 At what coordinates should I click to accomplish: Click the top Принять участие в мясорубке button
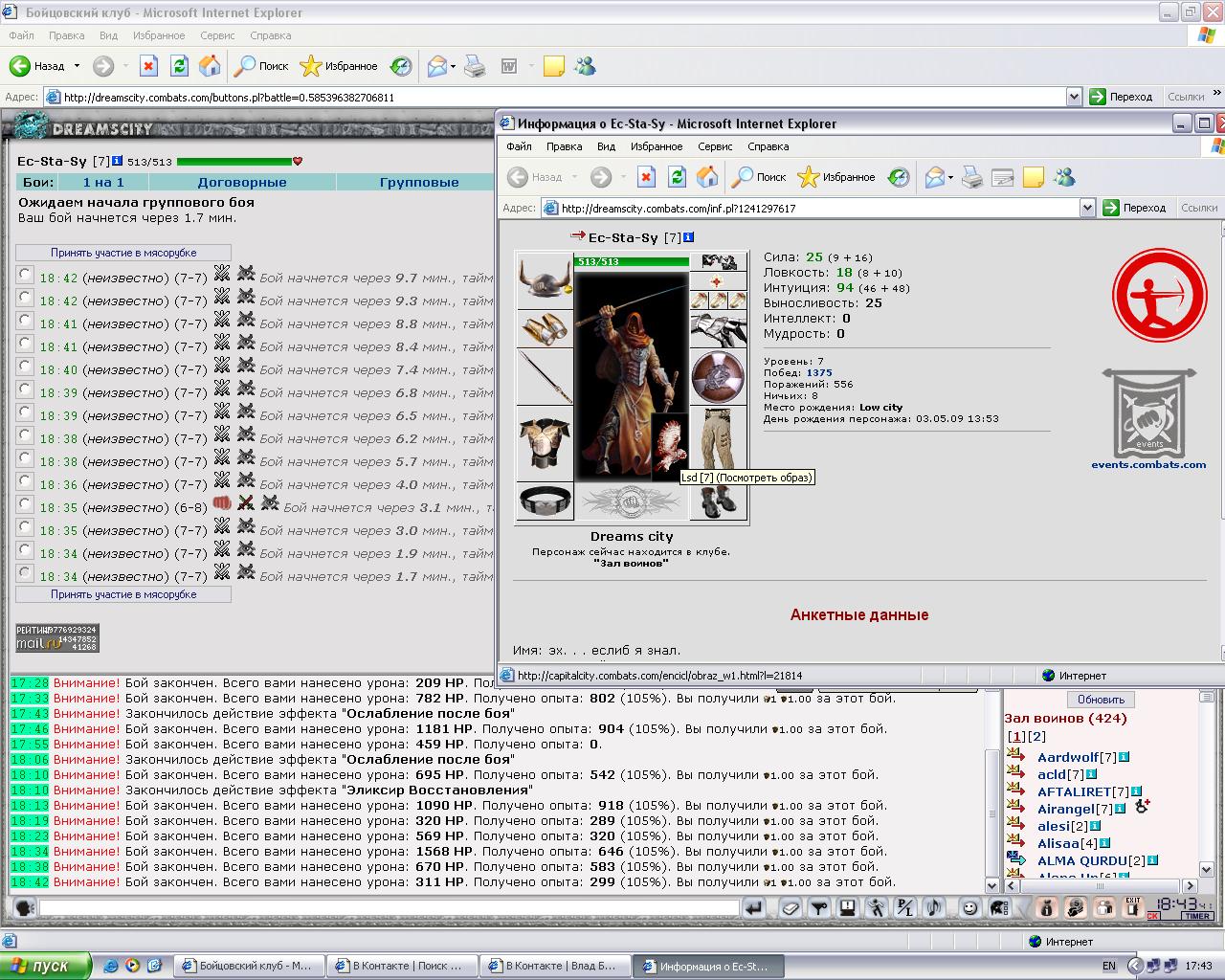(x=123, y=253)
